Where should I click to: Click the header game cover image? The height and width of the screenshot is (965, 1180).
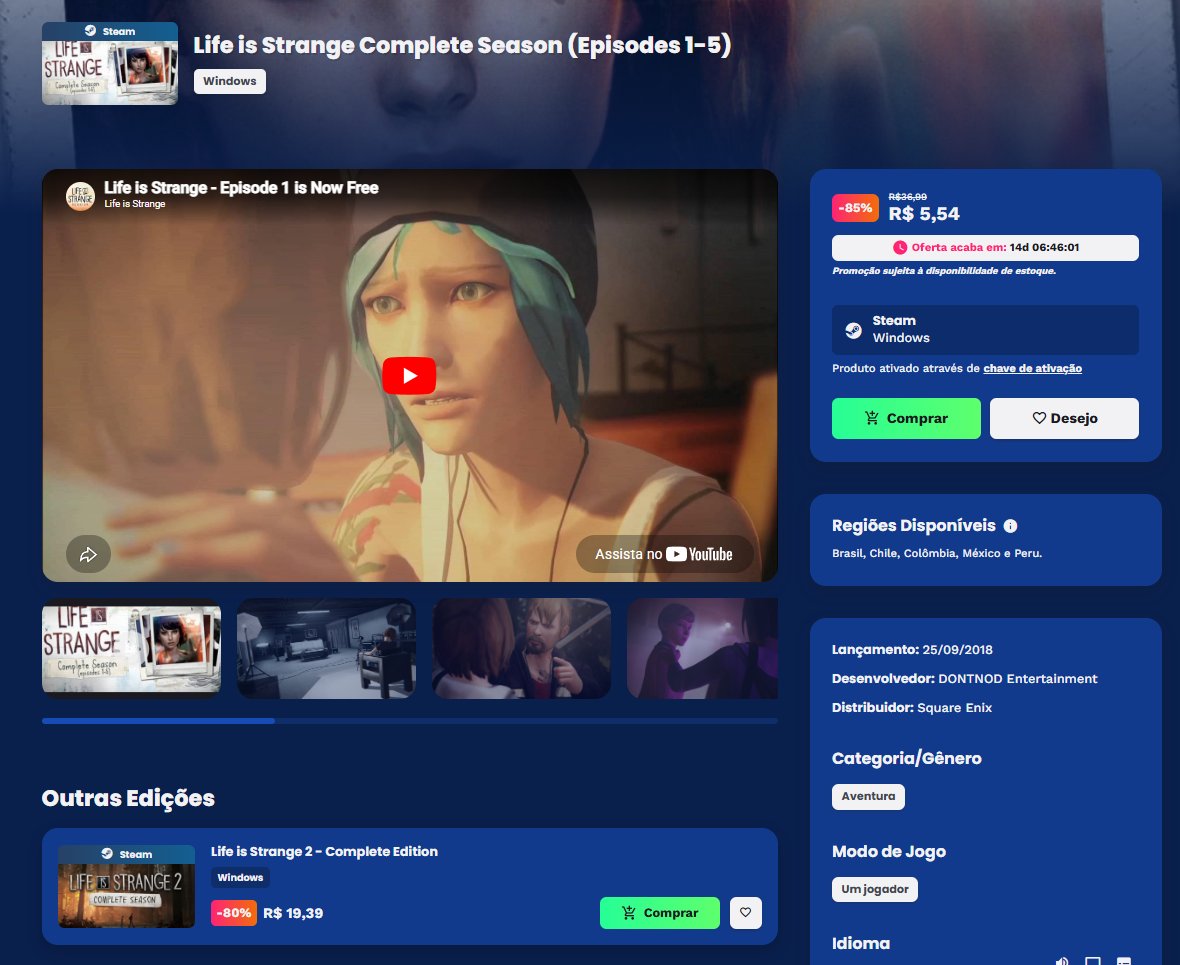[110, 63]
